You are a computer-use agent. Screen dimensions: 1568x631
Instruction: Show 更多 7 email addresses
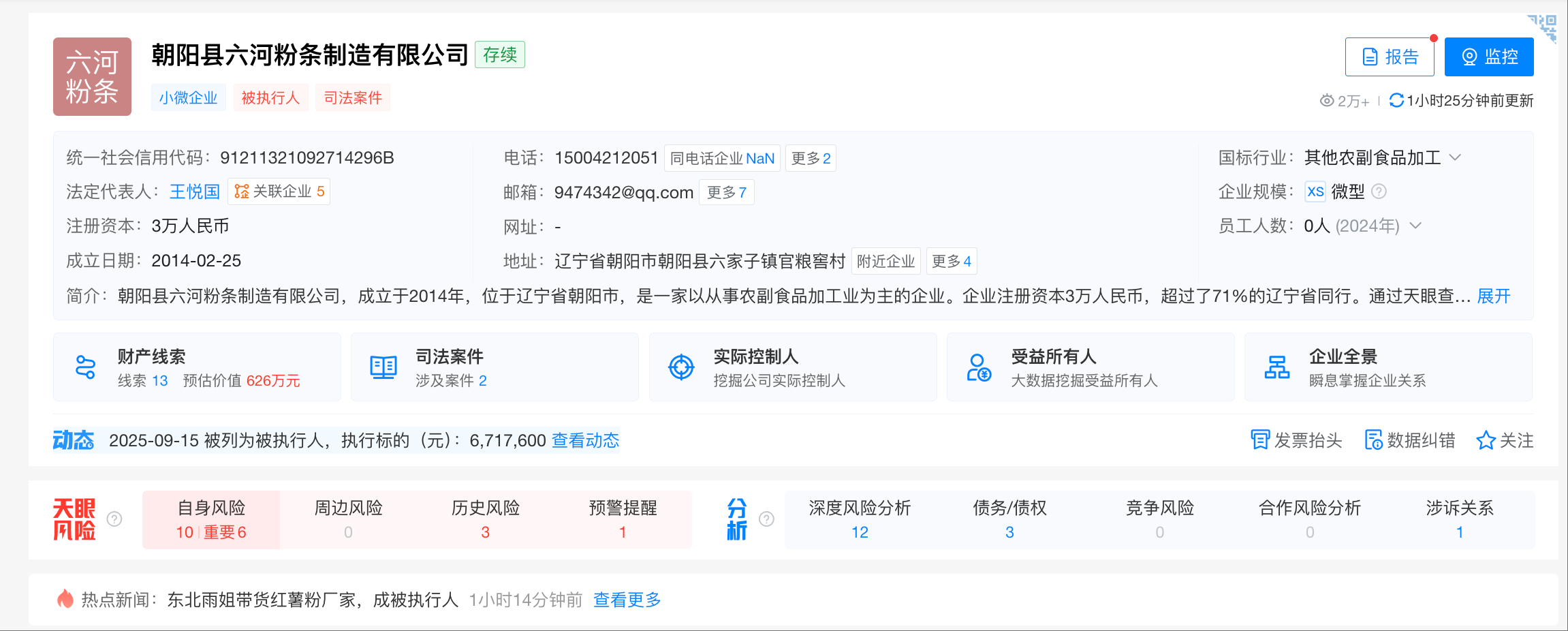(x=727, y=192)
